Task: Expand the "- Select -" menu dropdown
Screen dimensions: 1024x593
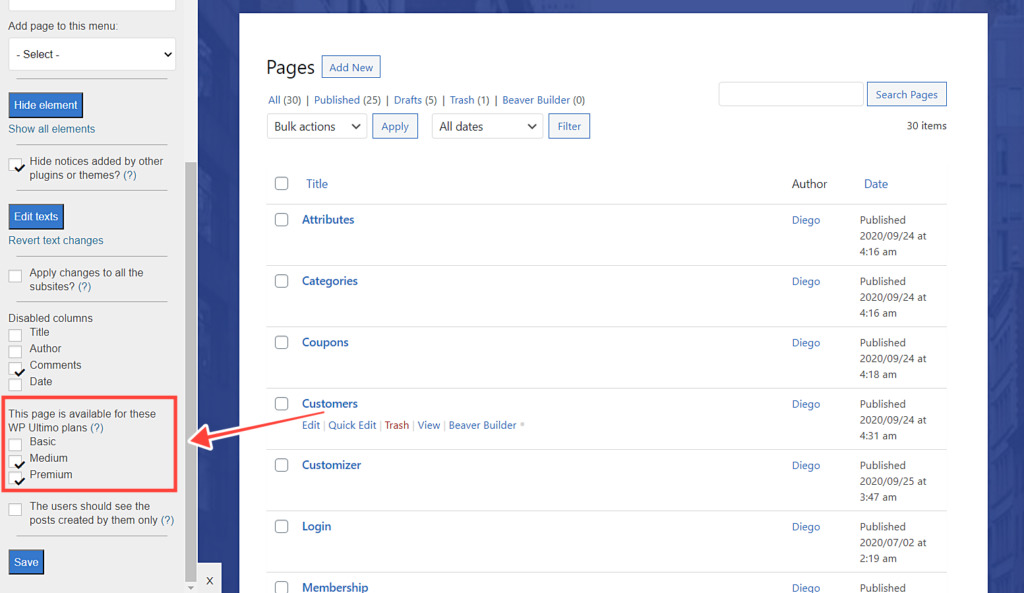Action: [x=91, y=54]
